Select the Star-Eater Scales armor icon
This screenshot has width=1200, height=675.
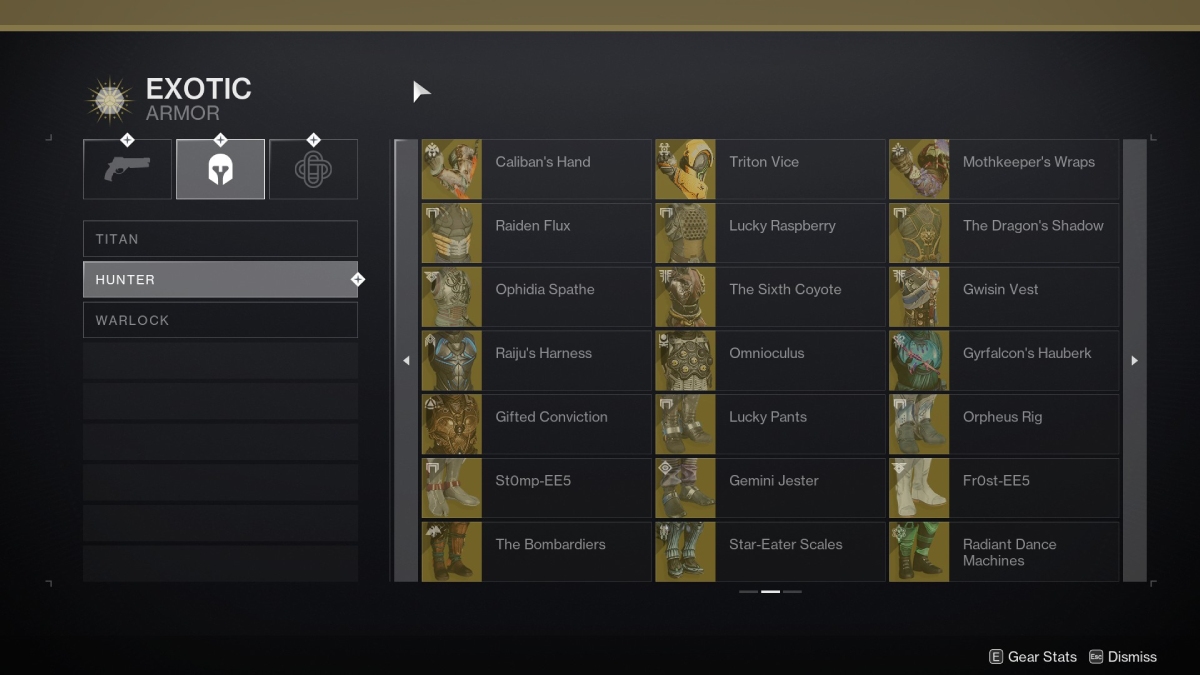685,551
